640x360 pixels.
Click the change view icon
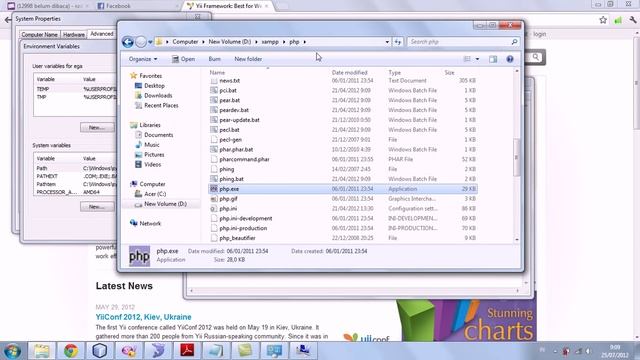[467, 59]
